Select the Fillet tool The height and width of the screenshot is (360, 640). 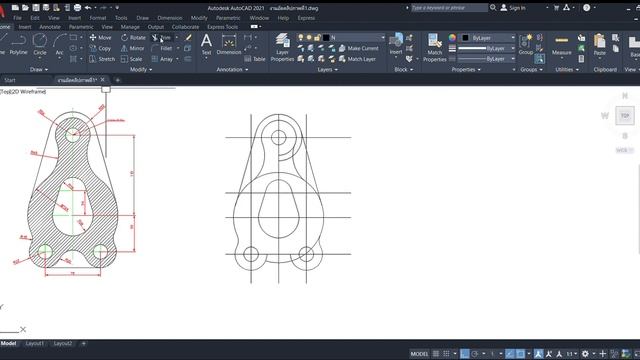[162, 48]
